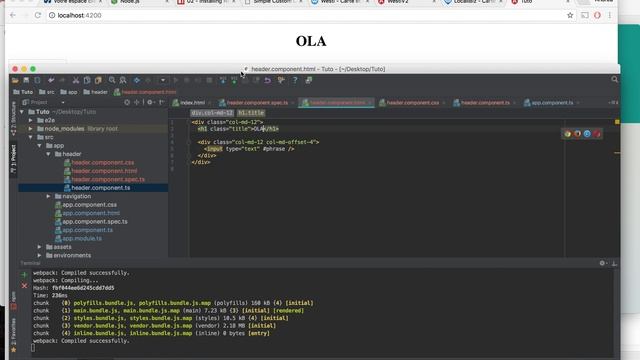Click the VCS commit changes icon

coord(234,80)
